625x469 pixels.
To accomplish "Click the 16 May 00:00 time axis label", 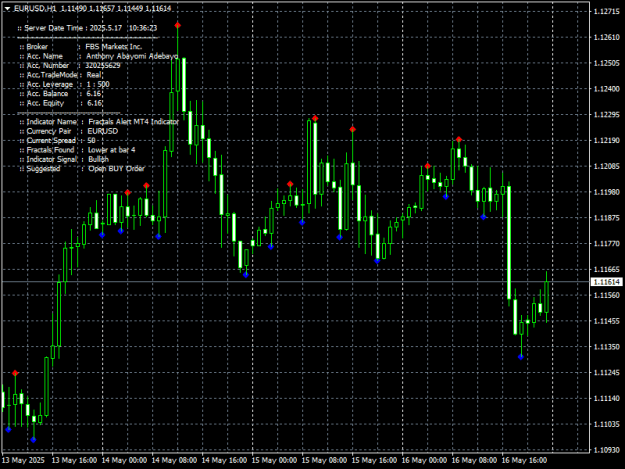I will tap(425, 460).
